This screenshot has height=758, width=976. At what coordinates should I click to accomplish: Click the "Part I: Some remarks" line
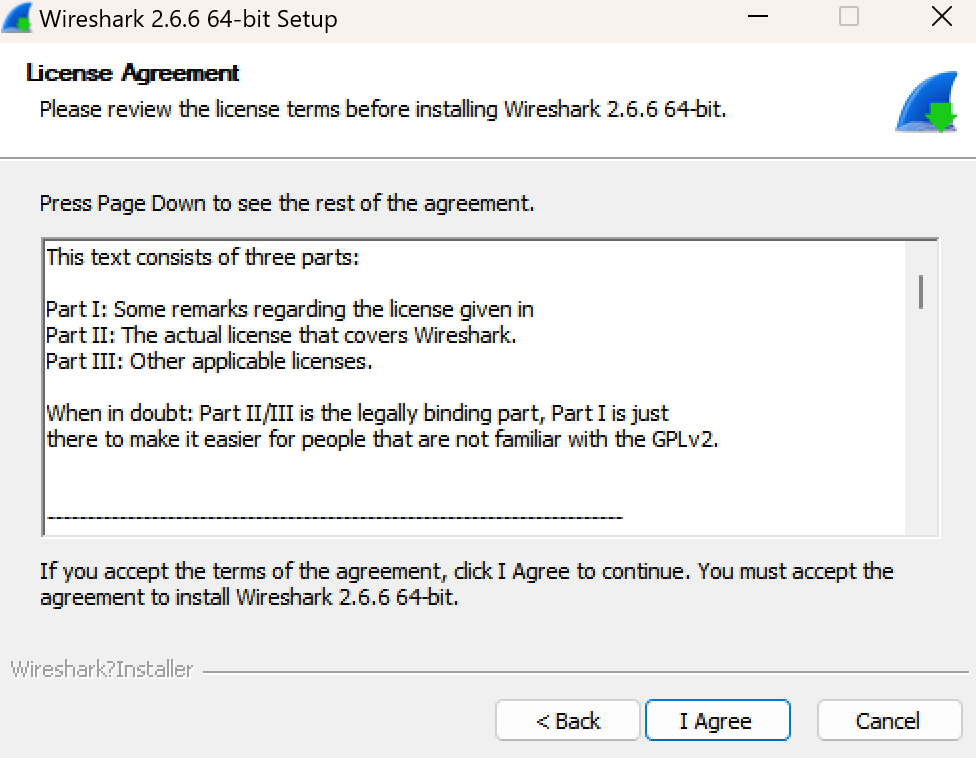pos(290,310)
